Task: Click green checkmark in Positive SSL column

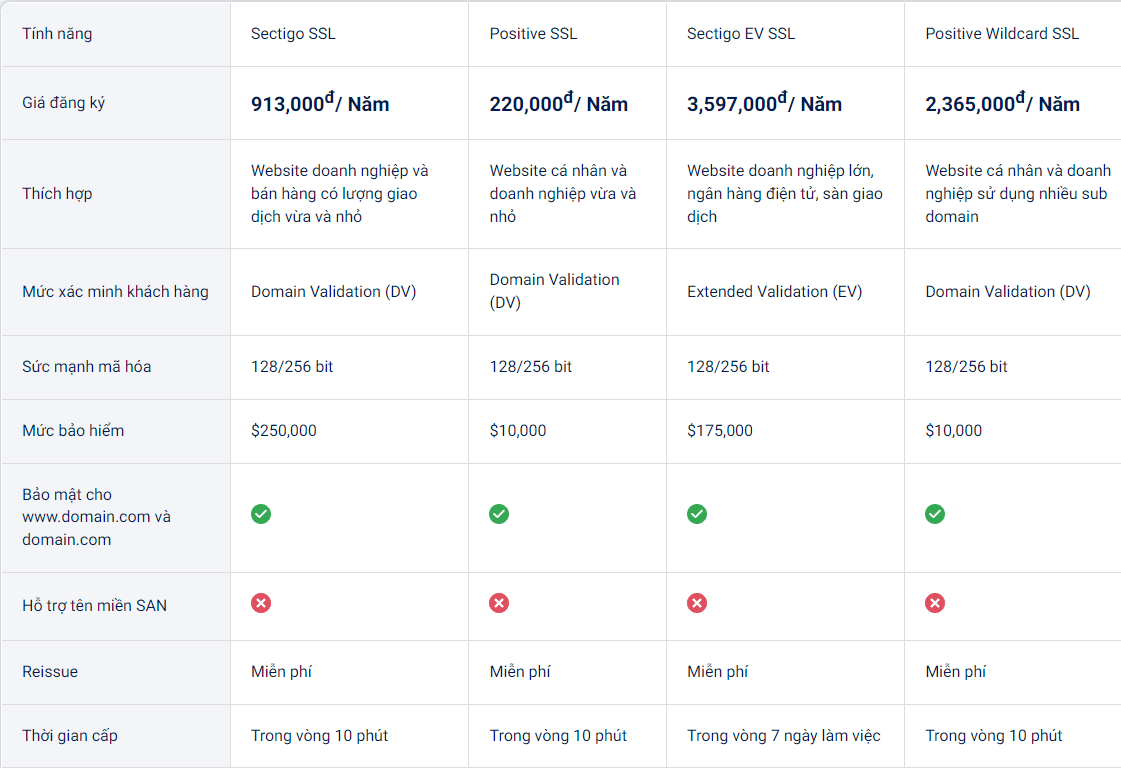Action: [x=499, y=514]
